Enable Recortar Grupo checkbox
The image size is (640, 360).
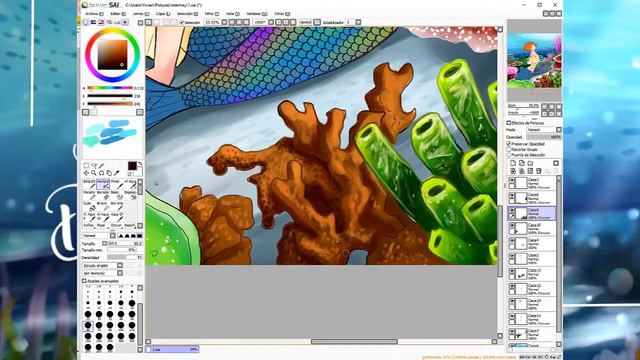point(509,149)
